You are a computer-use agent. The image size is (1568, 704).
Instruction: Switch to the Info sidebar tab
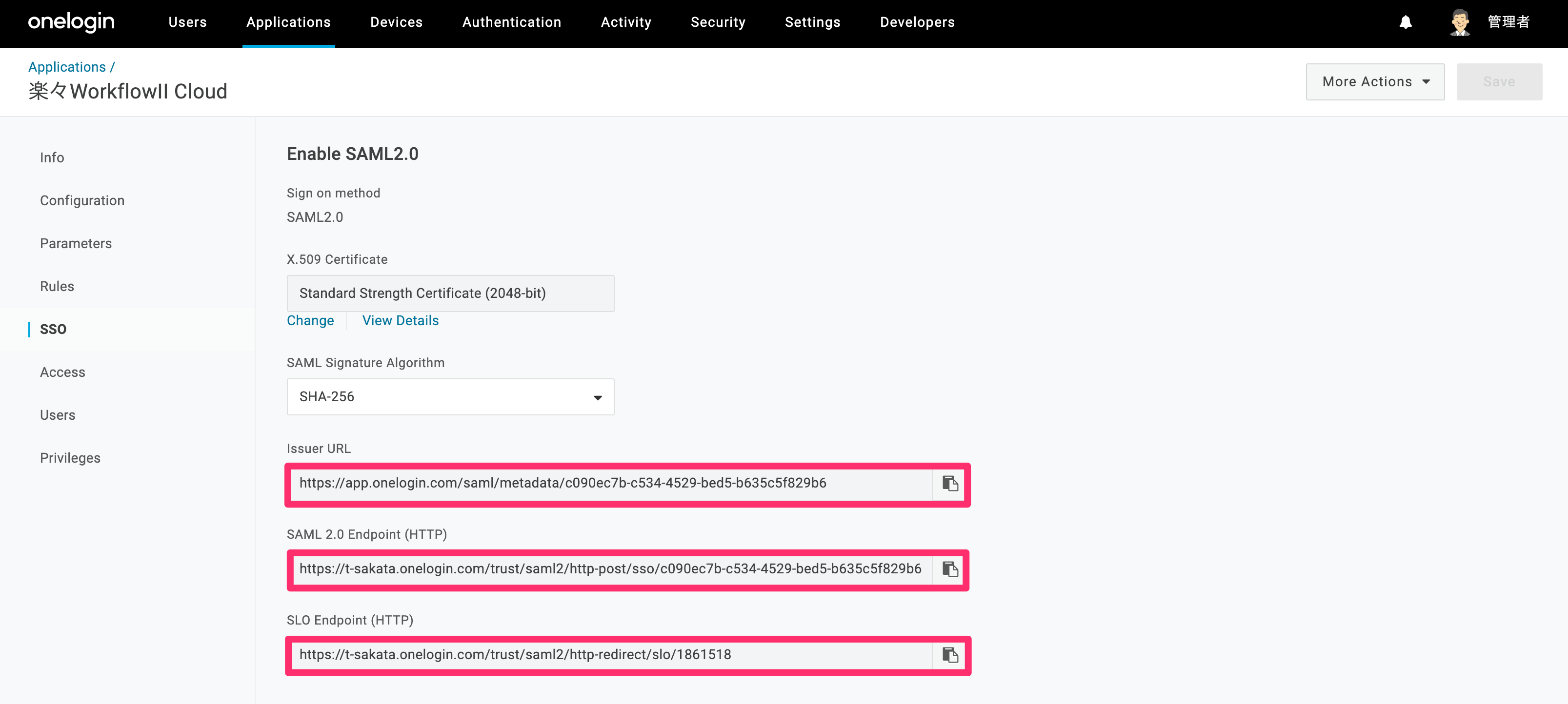click(x=52, y=157)
